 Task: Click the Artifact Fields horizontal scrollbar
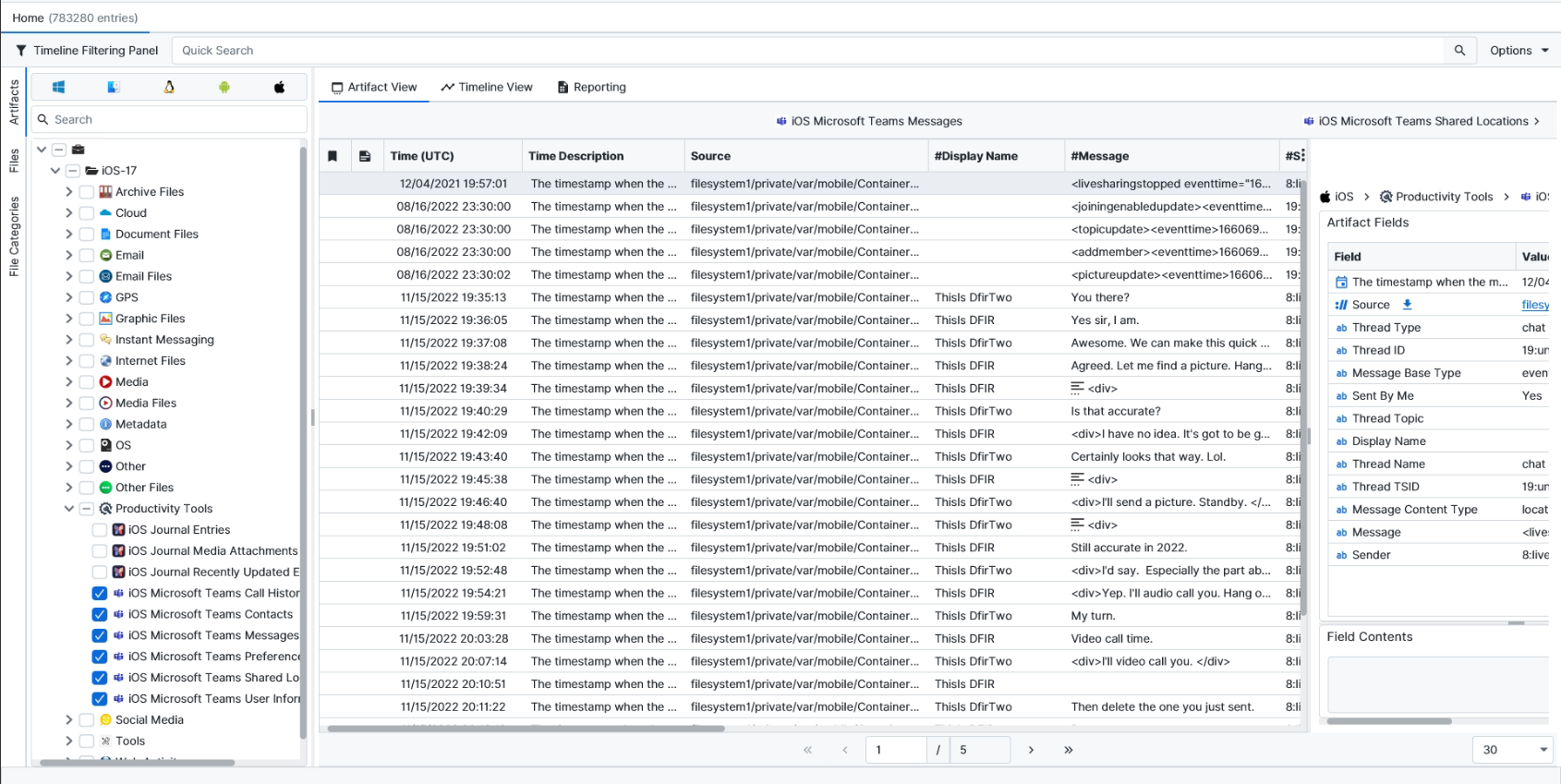[1389, 721]
